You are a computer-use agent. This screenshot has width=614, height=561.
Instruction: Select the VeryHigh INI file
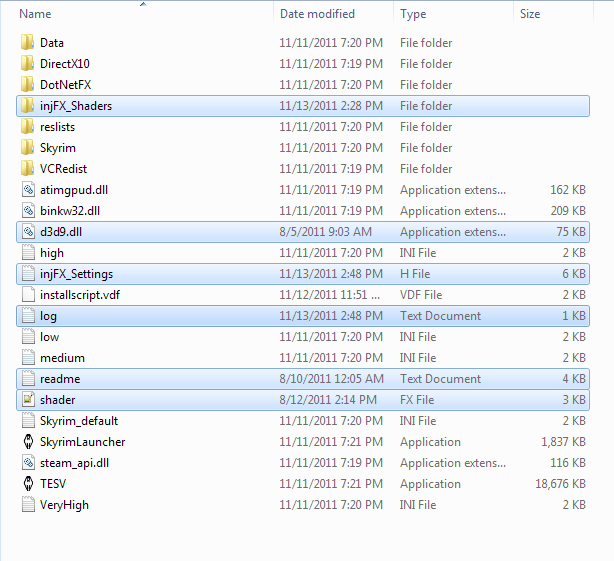[64, 505]
